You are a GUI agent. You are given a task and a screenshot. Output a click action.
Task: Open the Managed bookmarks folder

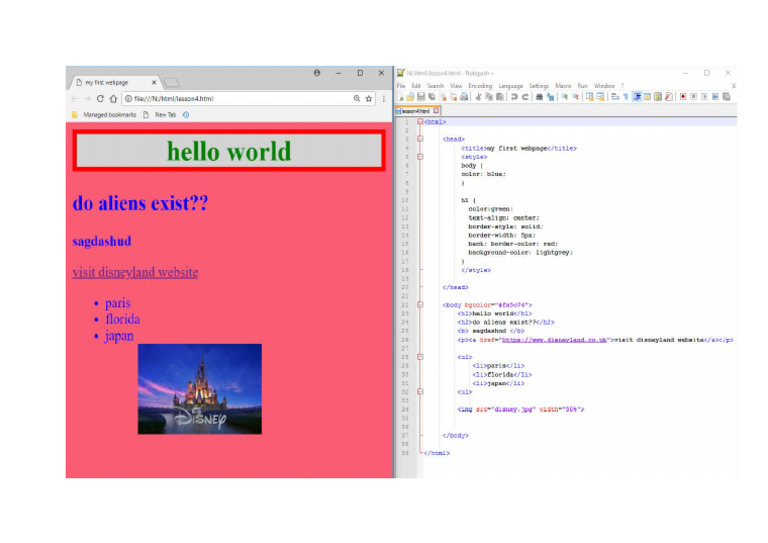pyautogui.click(x=102, y=115)
